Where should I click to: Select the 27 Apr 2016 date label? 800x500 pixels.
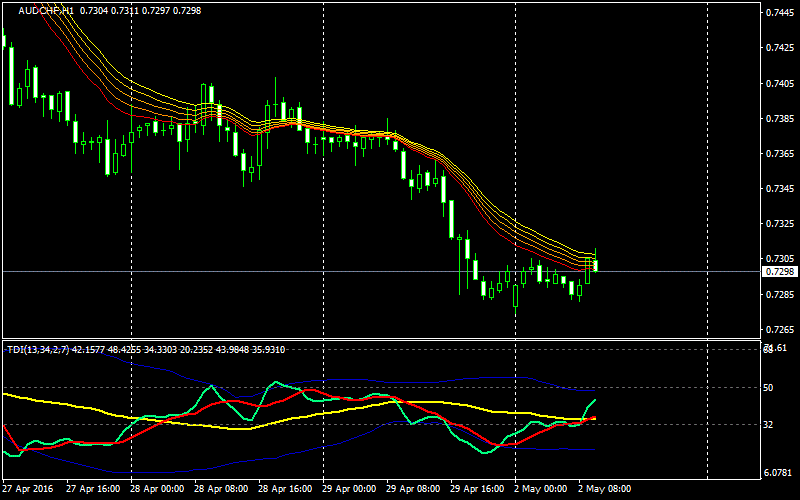(28, 490)
